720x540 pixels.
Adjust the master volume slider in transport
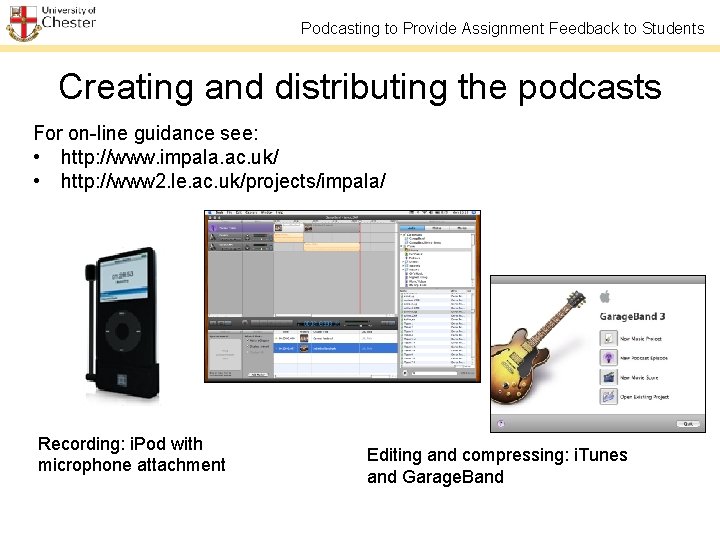357,326
